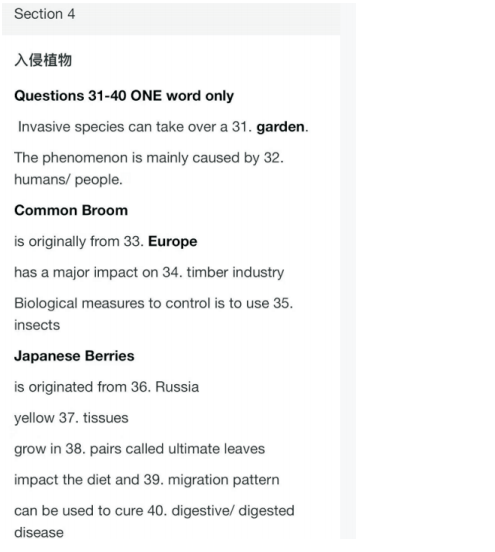The image size is (495, 552).
Task: Click the line is originally from 33.
Action: [x=79, y=242]
